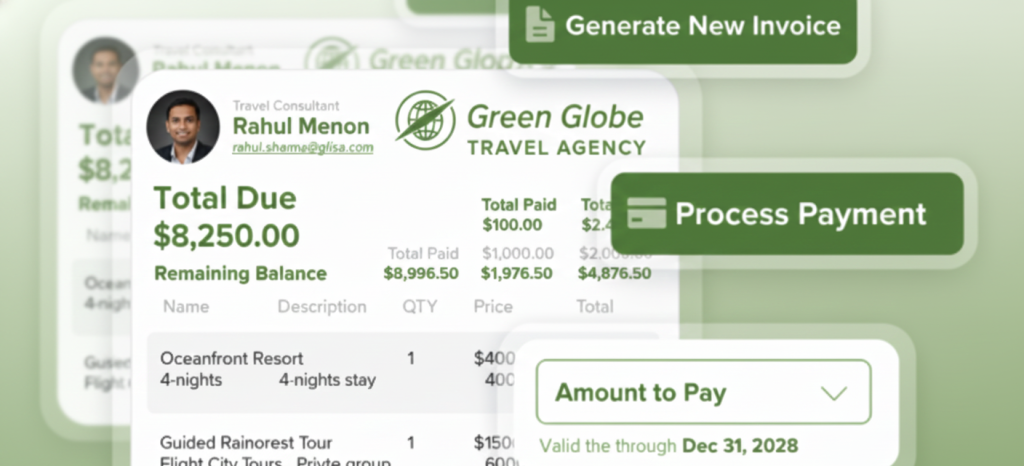1024x466 pixels.
Task: Click the credit card icon on Process Payment
Action: 646,214
